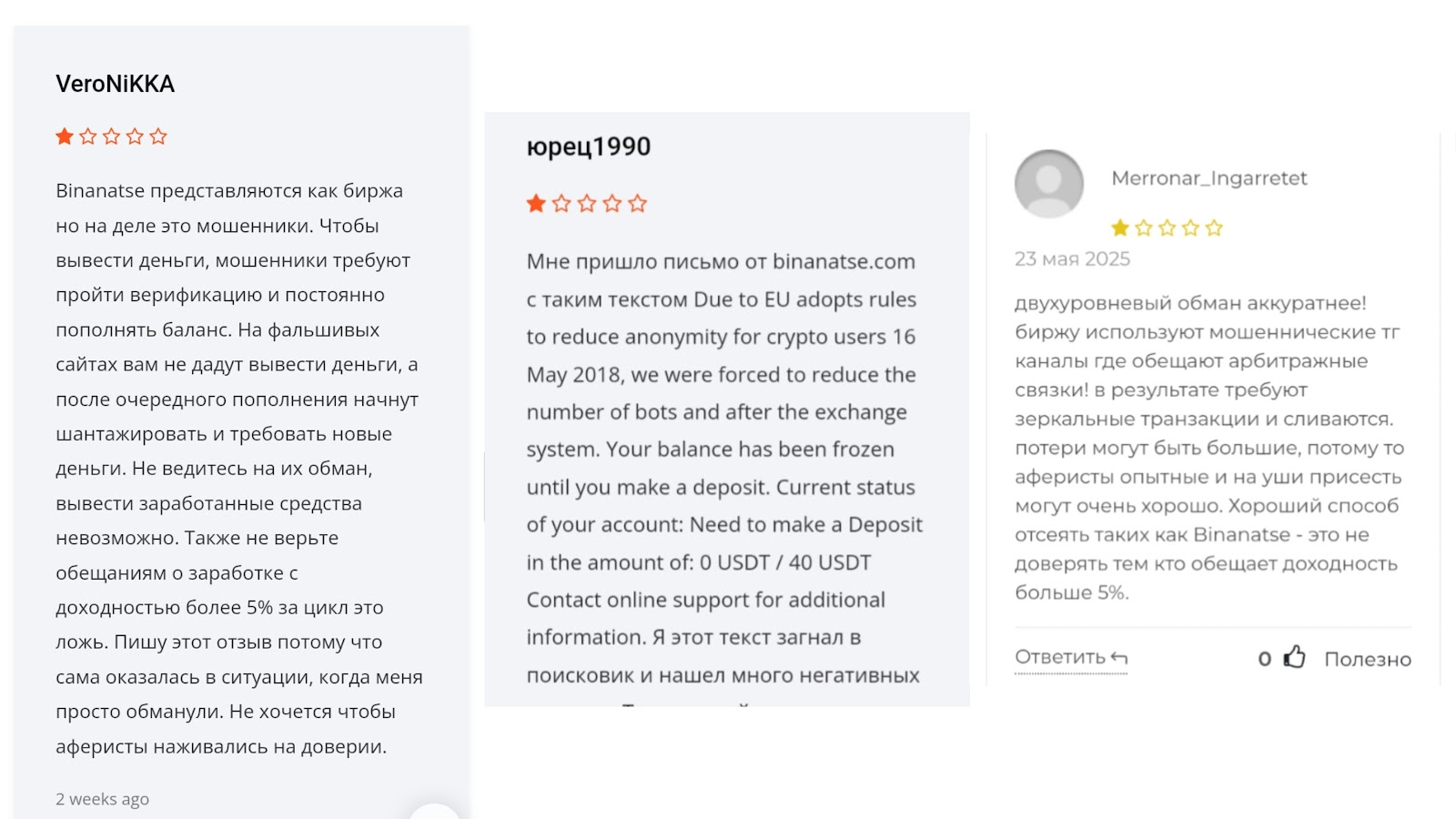The width and height of the screenshot is (1456, 819).
Task: Click the yellow filled star in Merronar_Ingarretet's review
Action: tap(1120, 227)
